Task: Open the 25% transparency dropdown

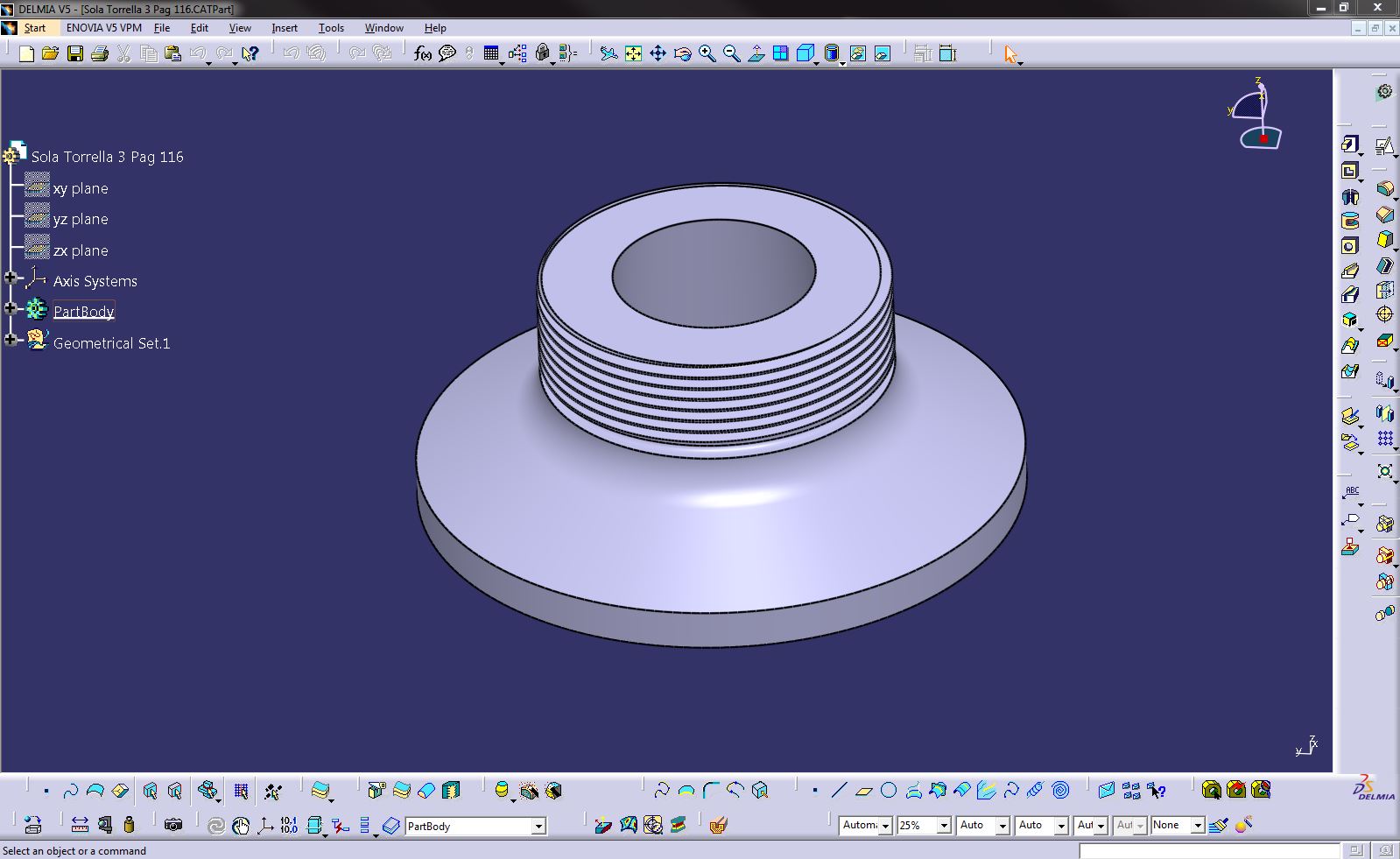Action: [944, 826]
